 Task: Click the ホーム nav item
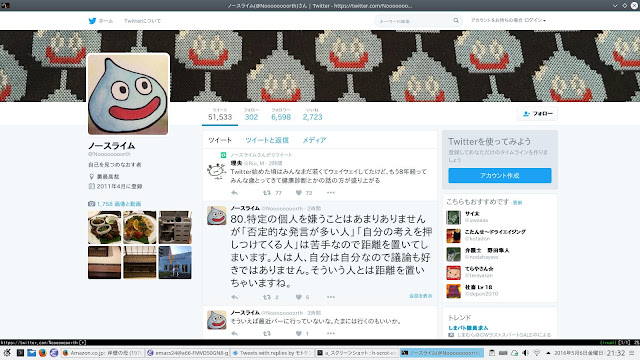[x=106, y=21]
